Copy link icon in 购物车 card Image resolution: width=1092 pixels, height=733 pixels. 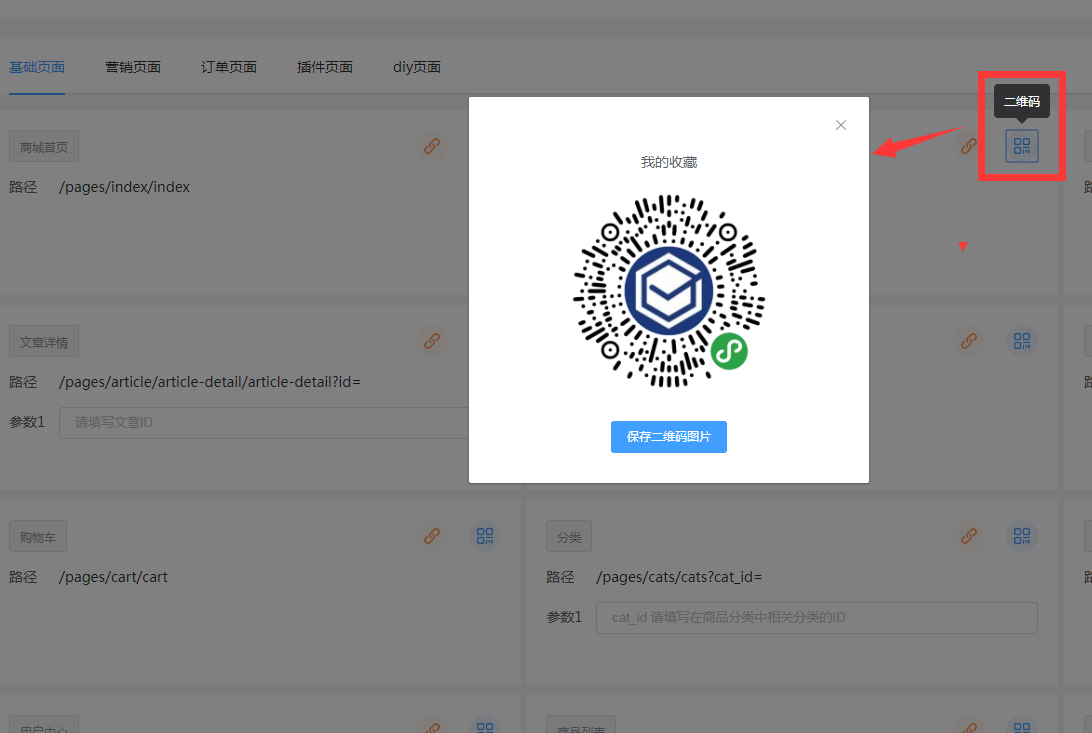pyautogui.click(x=432, y=536)
